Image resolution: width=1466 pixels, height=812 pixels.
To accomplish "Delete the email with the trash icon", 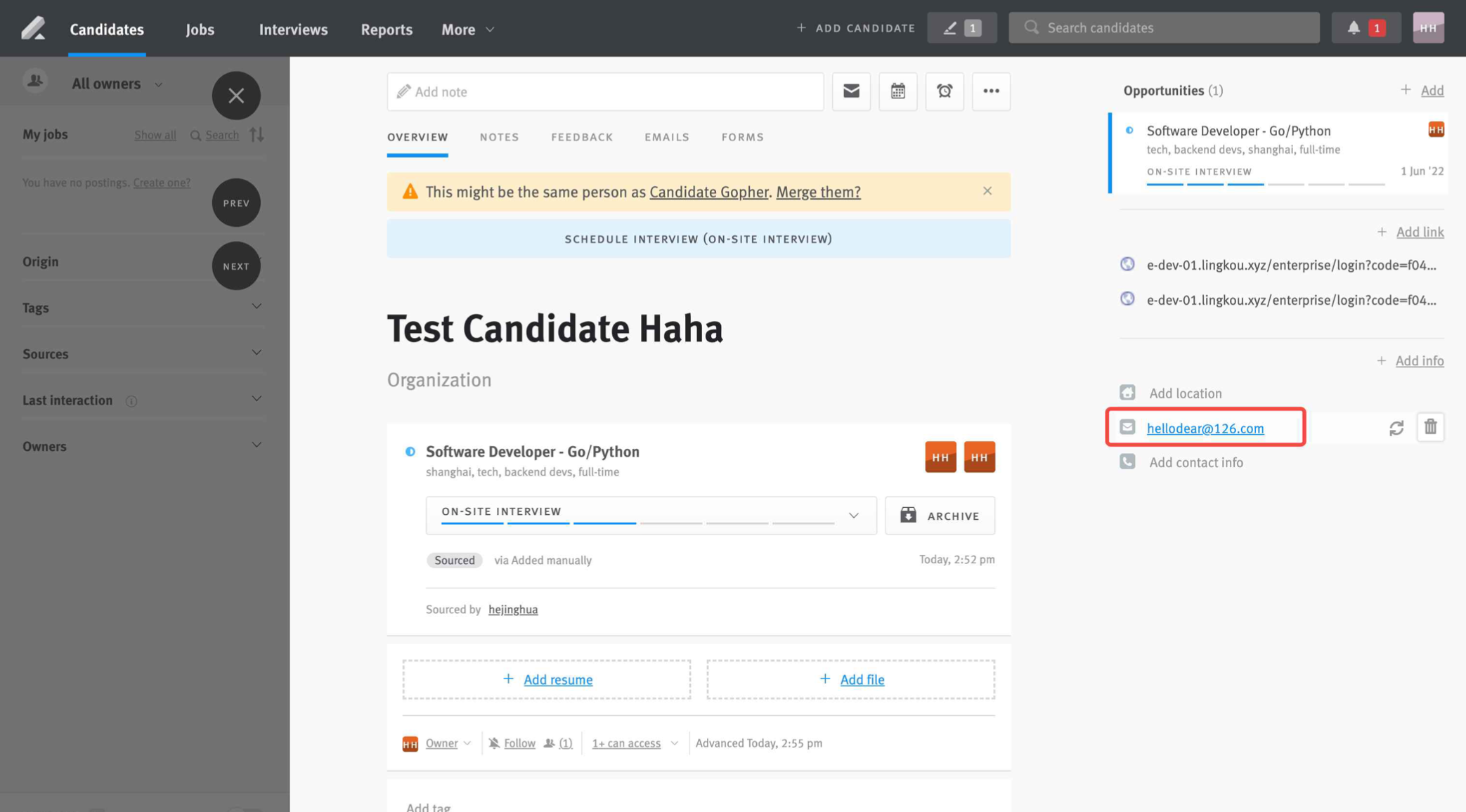I will point(1430,427).
